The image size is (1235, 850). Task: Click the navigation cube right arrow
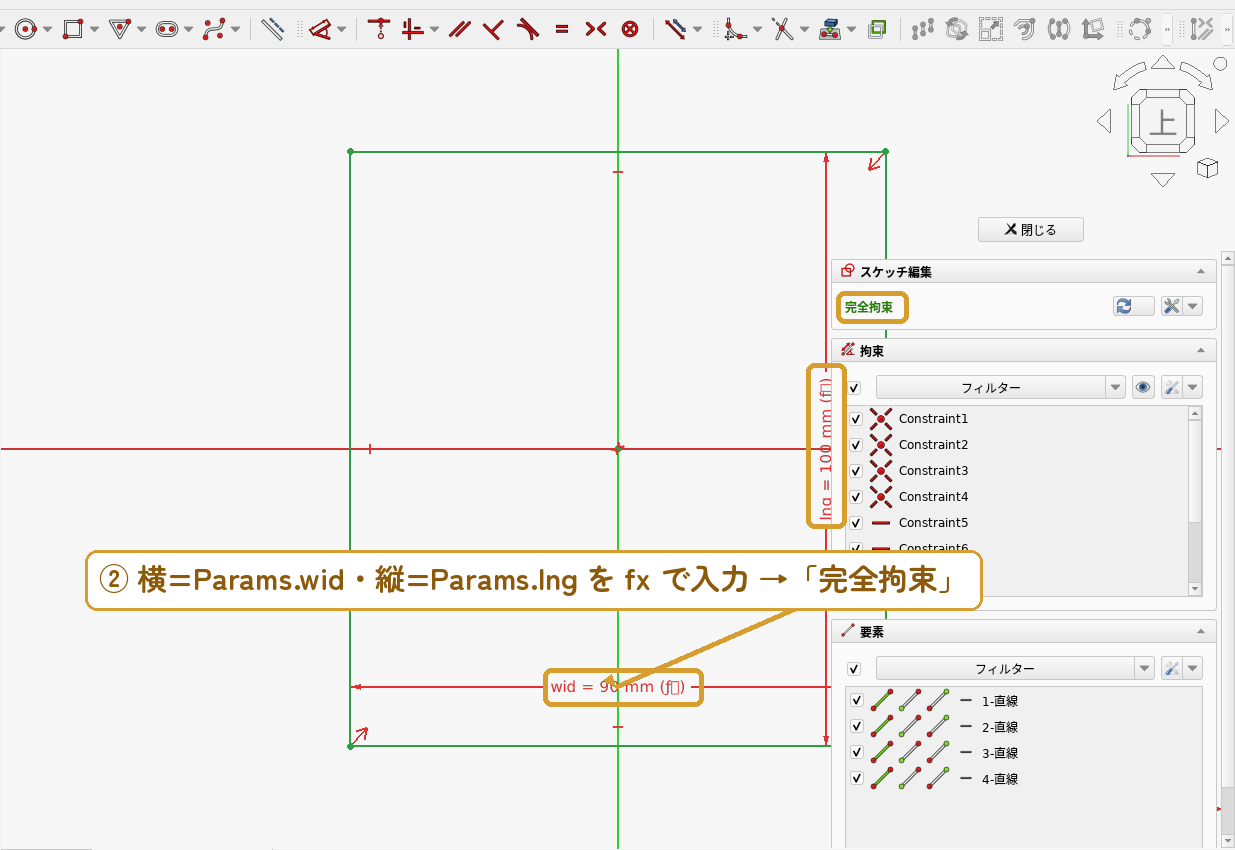[1221, 122]
